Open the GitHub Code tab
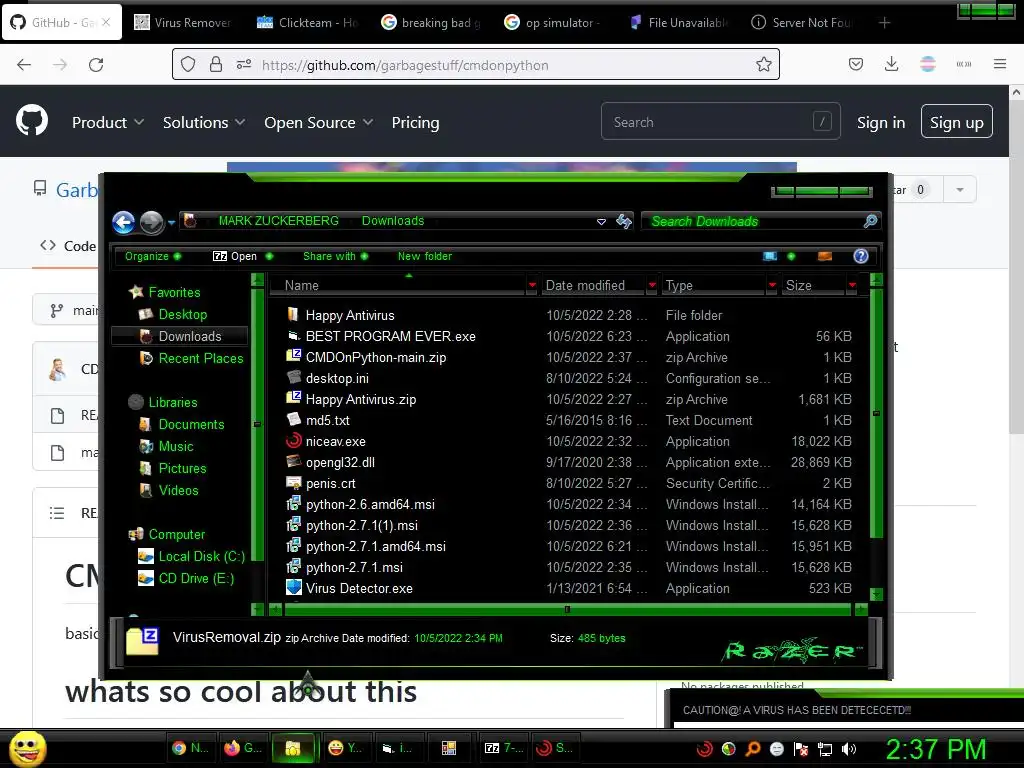 tap(68, 246)
